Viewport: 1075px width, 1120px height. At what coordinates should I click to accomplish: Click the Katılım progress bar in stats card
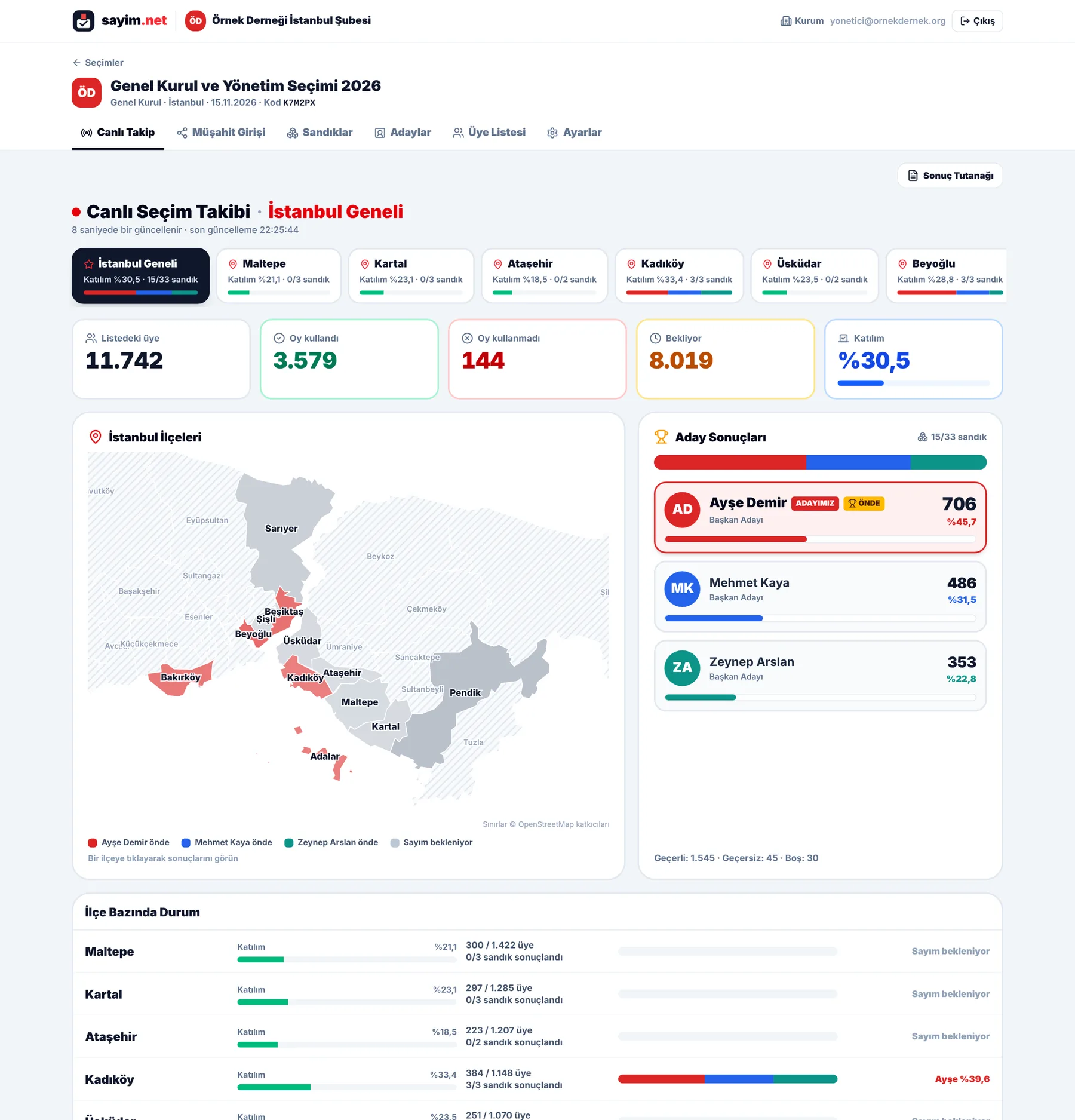[x=913, y=383]
